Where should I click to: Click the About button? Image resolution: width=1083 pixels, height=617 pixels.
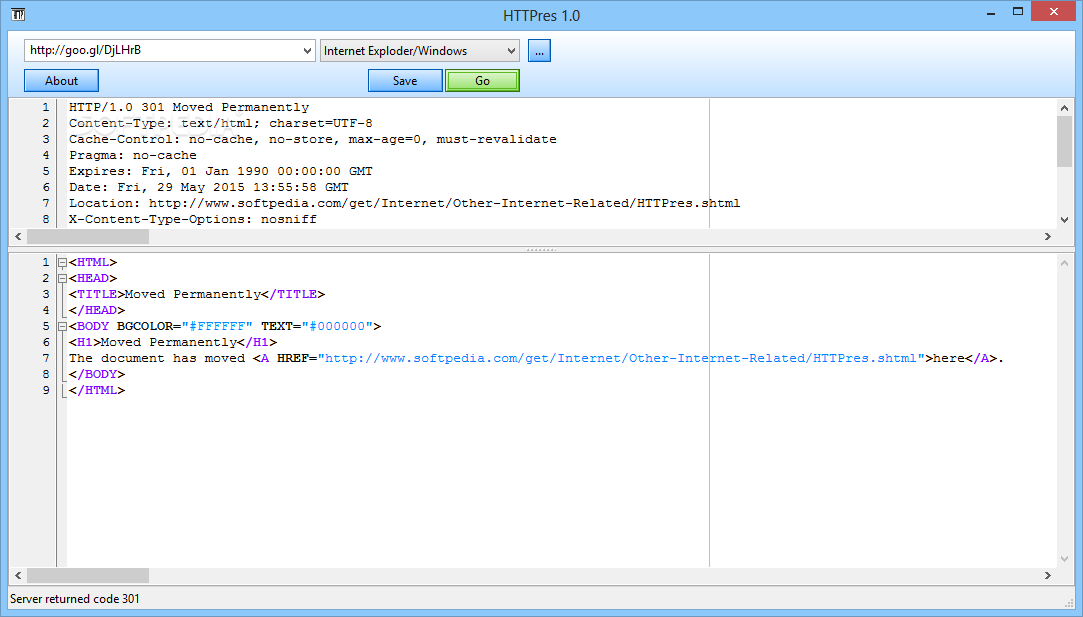61,81
